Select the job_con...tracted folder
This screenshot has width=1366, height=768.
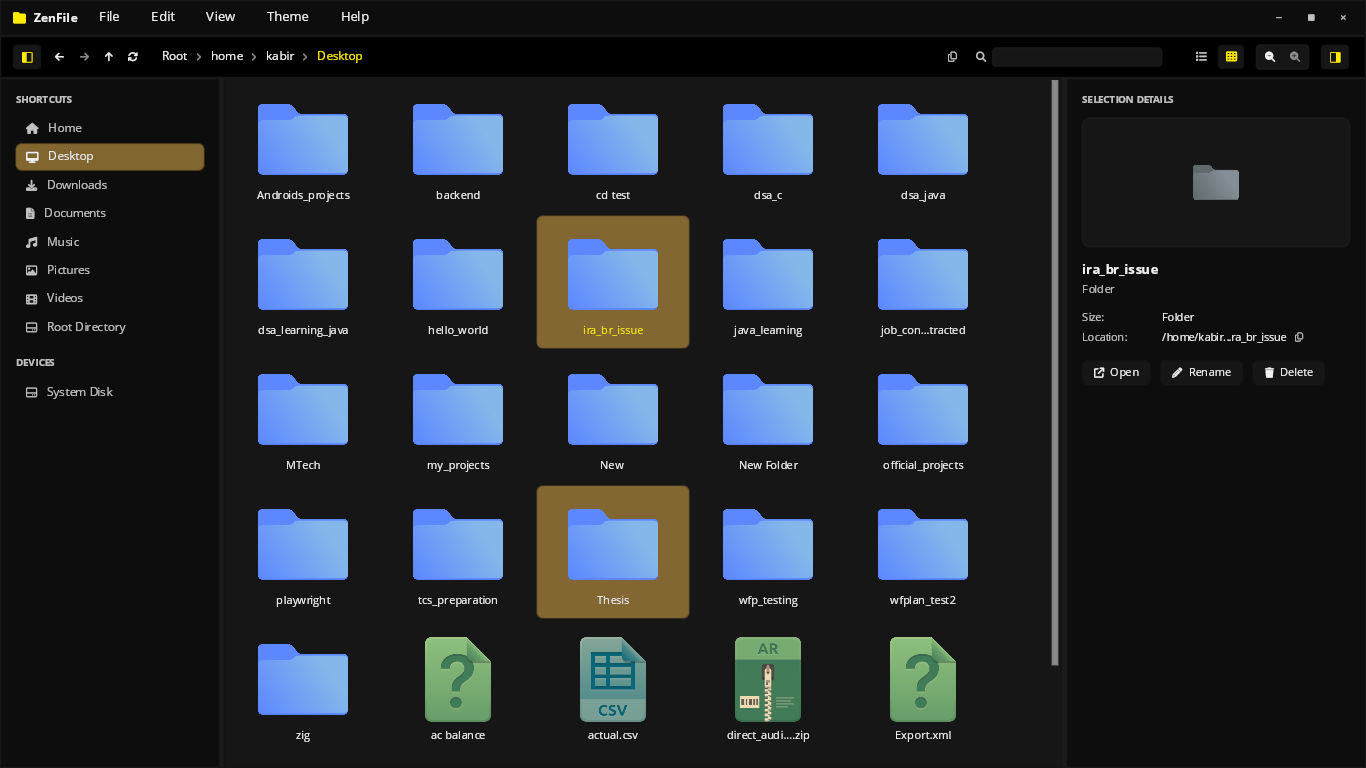(923, 283)
